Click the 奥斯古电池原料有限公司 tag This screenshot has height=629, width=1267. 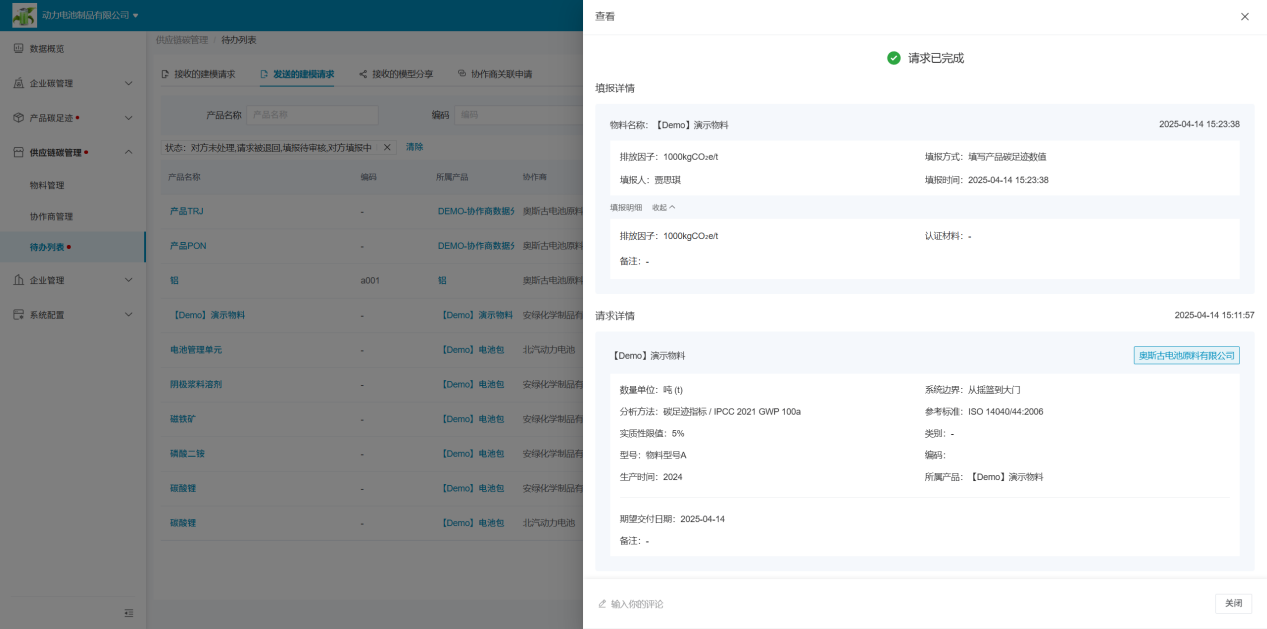[1186, 355]
